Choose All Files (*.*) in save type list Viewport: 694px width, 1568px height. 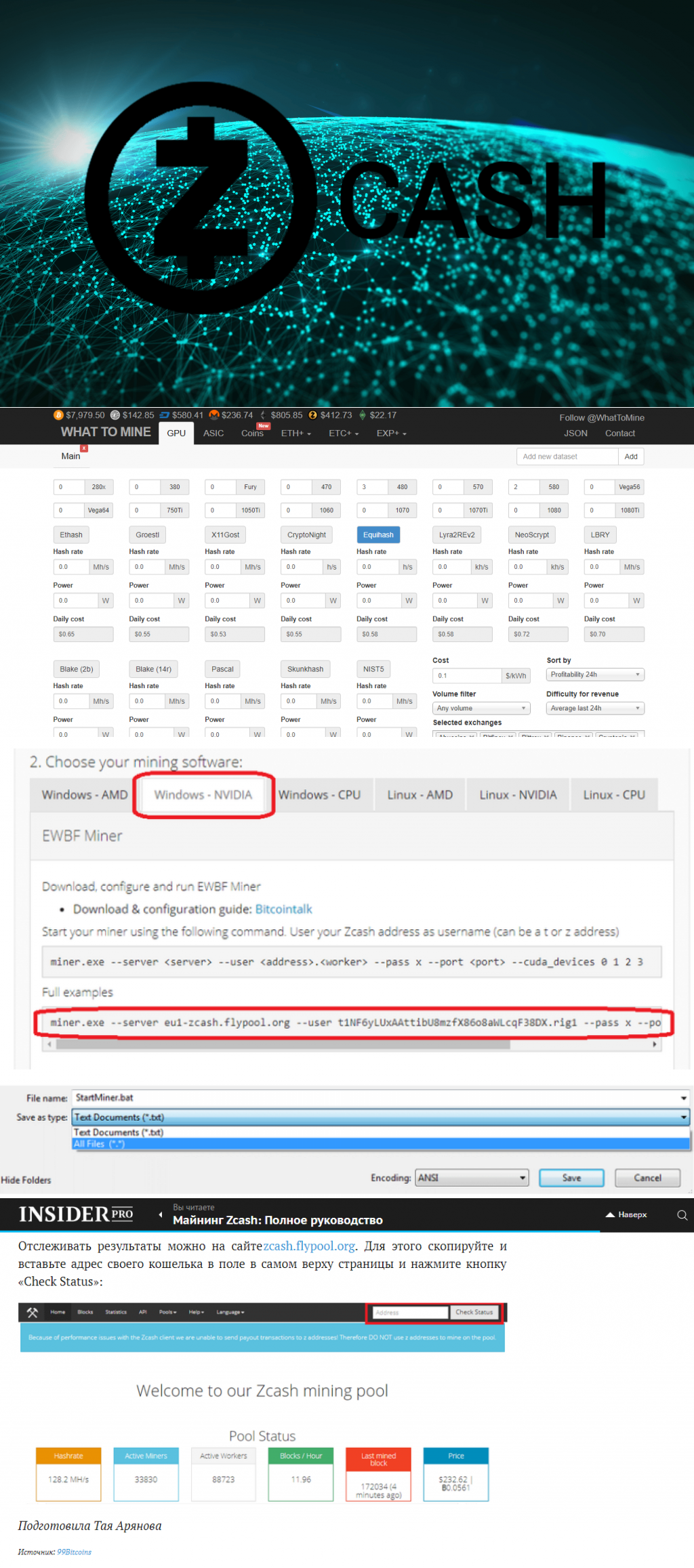point(381,1144)
